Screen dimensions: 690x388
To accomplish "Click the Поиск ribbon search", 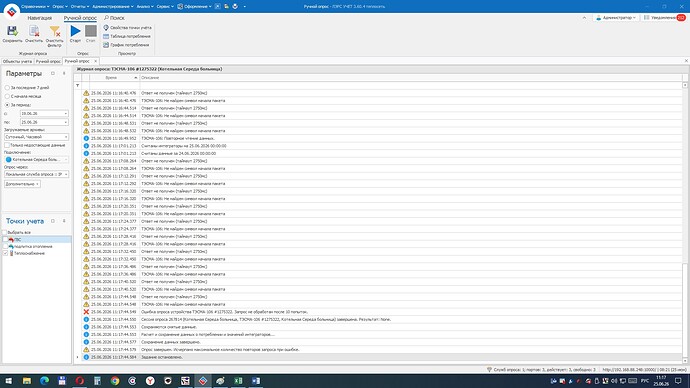I will [114, 18].
